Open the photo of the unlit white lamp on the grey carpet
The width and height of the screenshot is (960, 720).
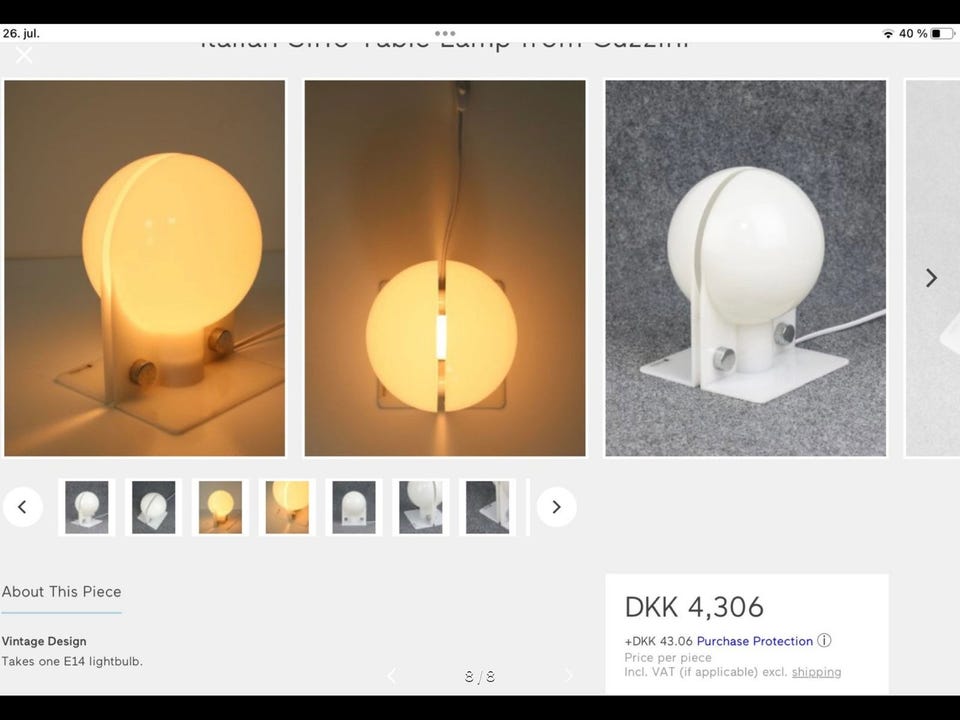click(746, 268)
